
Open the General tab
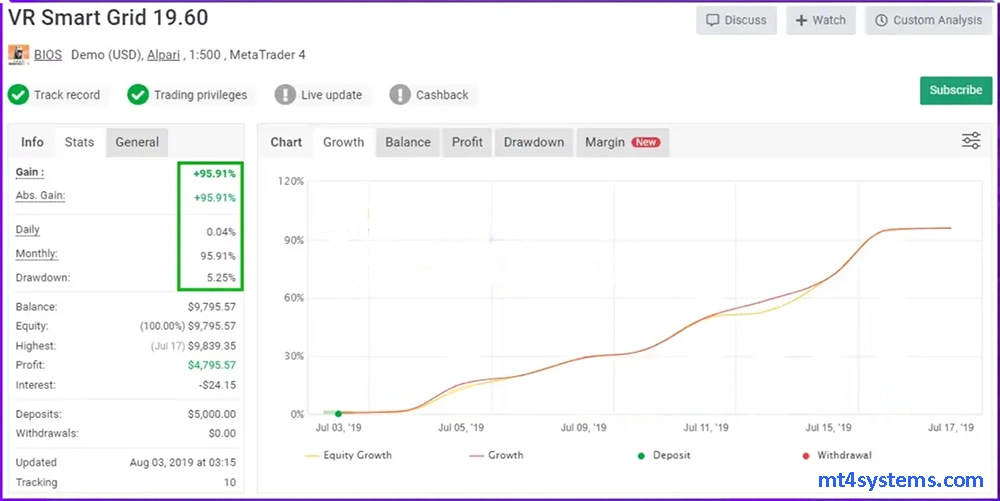click(x=137, y=142)
